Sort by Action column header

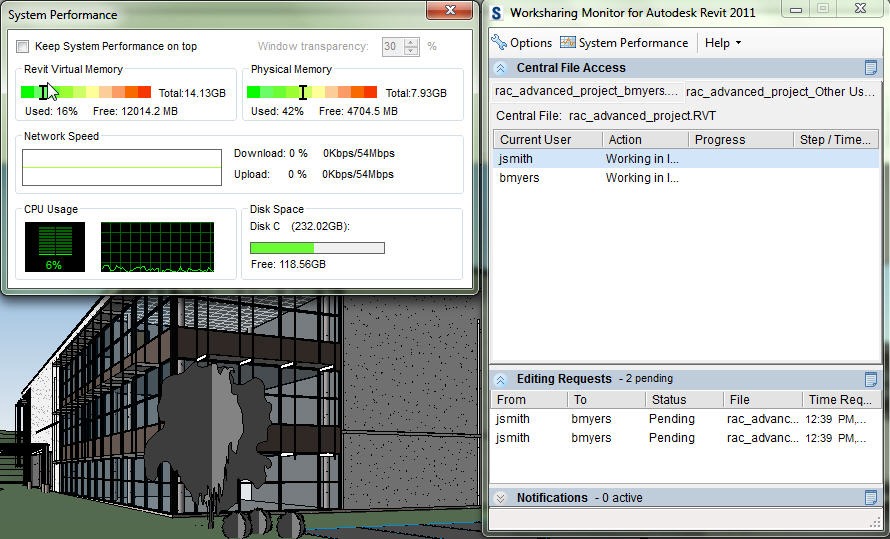[645, 140]
